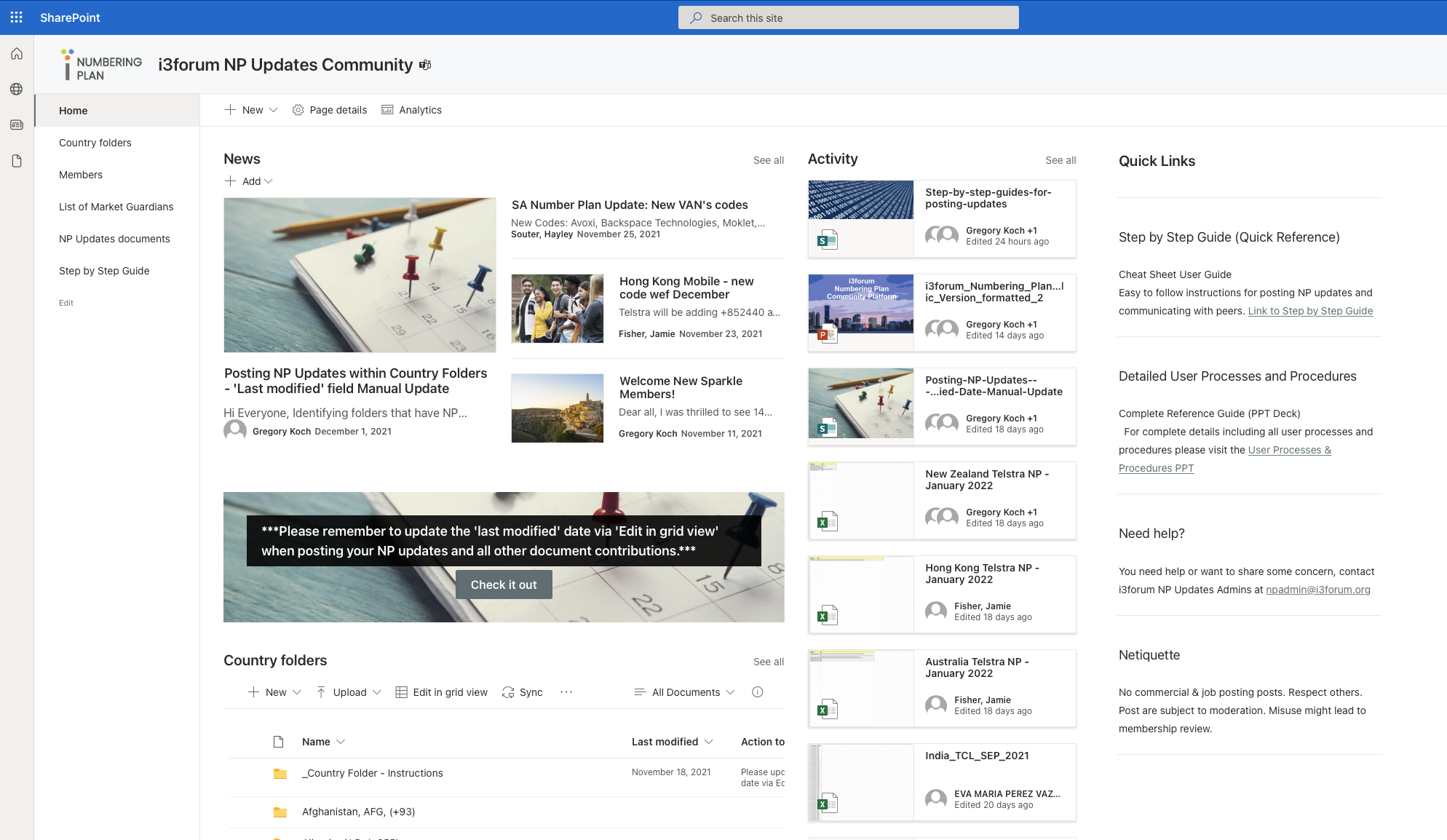Click the Afghanistan folder icon
The height and width of the screenshot is (840, 1447).
coord(280,812)
